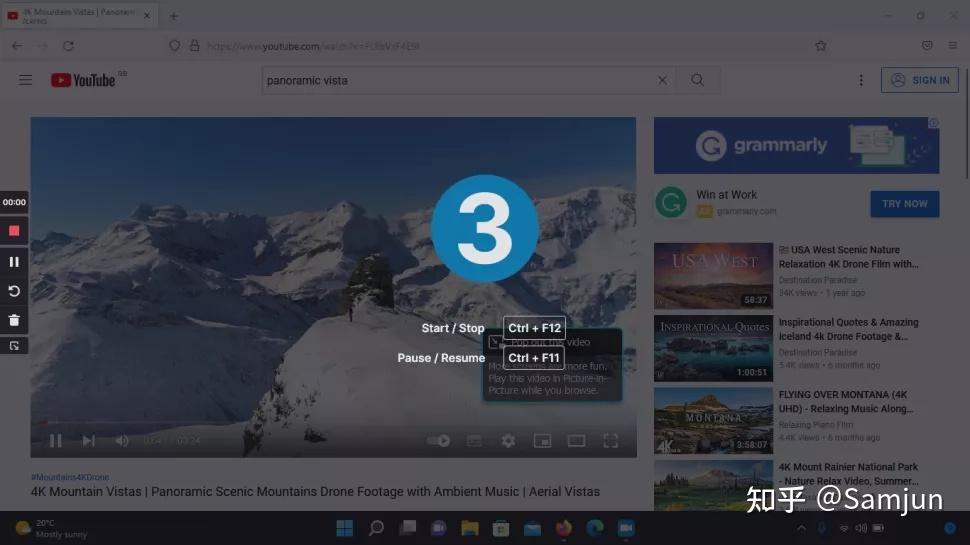This screenshot has width=970, height=545.
Task: Open the Grammarly banner ad
Action: [796, 145]
